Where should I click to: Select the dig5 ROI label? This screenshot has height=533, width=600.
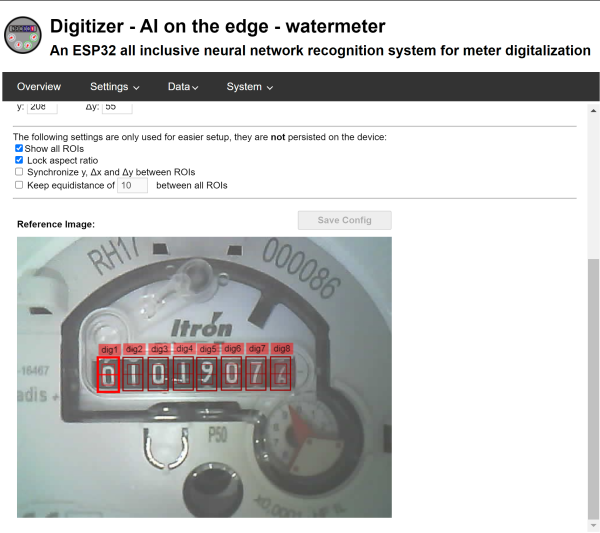(208, 349)
